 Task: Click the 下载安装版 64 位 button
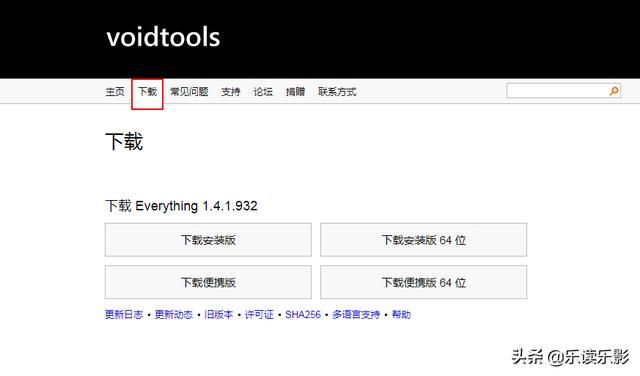[x=424, y=240]
